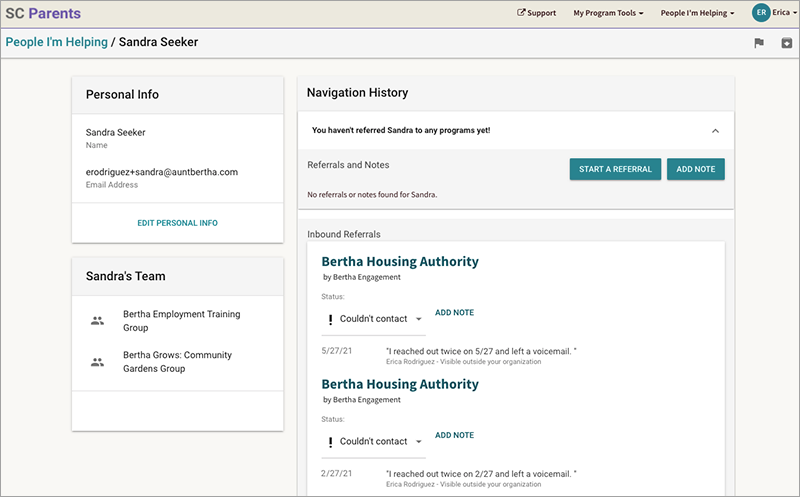Click the archive box icon at top right

(x=786, y=43)
